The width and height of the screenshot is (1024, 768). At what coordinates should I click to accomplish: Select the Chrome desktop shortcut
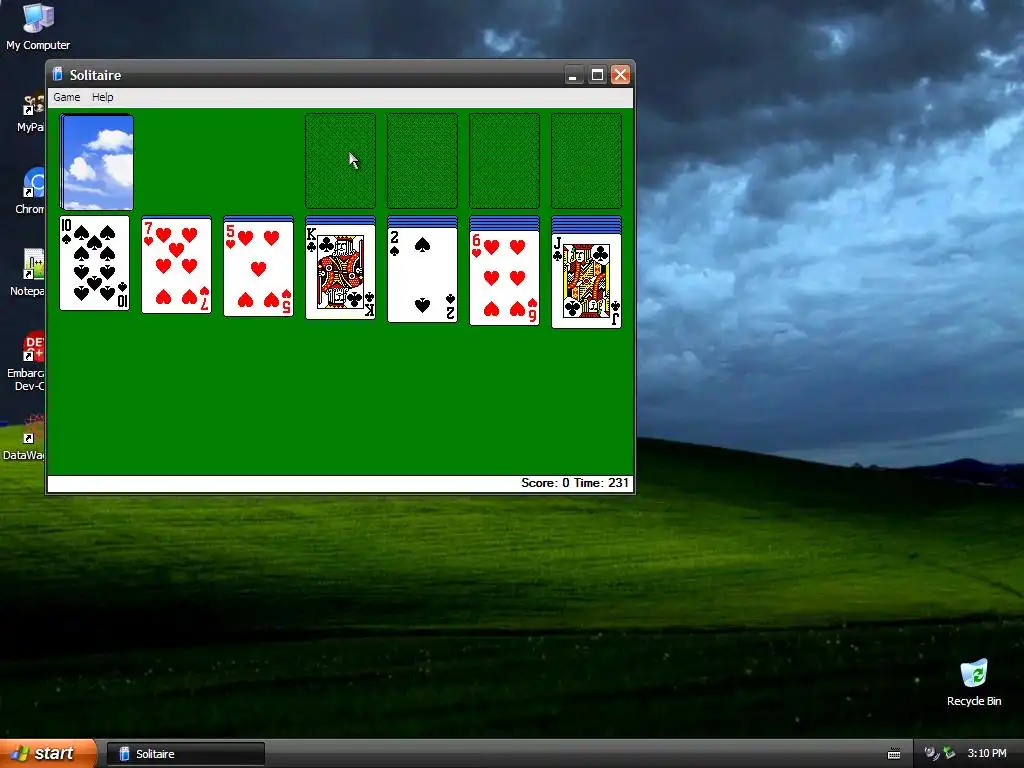[x=29, y=191]
